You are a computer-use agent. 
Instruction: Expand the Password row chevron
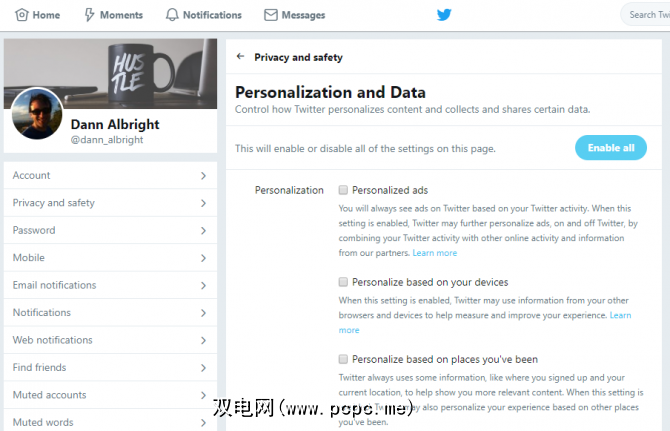point(203,231)
